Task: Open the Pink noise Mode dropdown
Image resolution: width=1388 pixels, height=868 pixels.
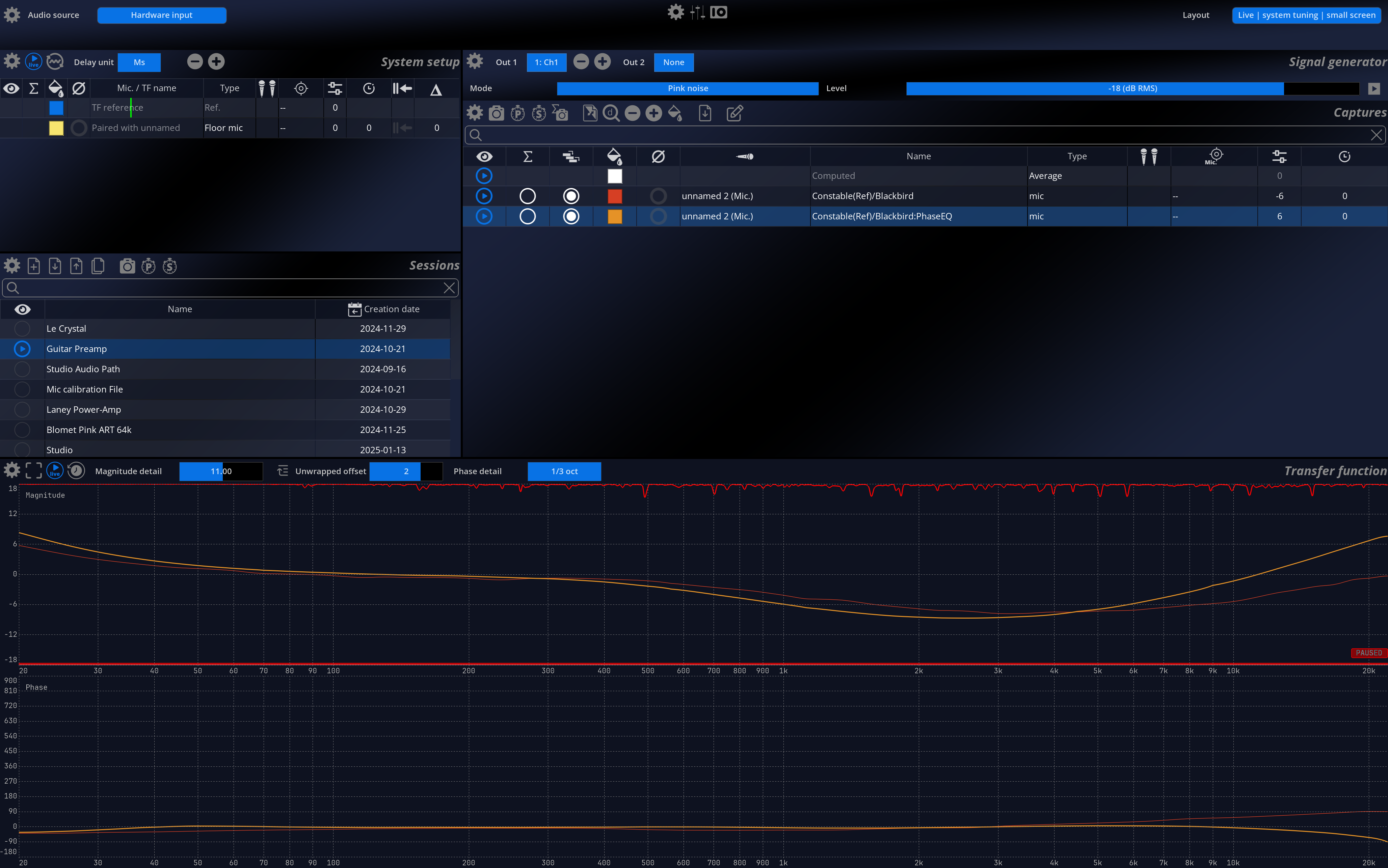Action: [688, 88]
